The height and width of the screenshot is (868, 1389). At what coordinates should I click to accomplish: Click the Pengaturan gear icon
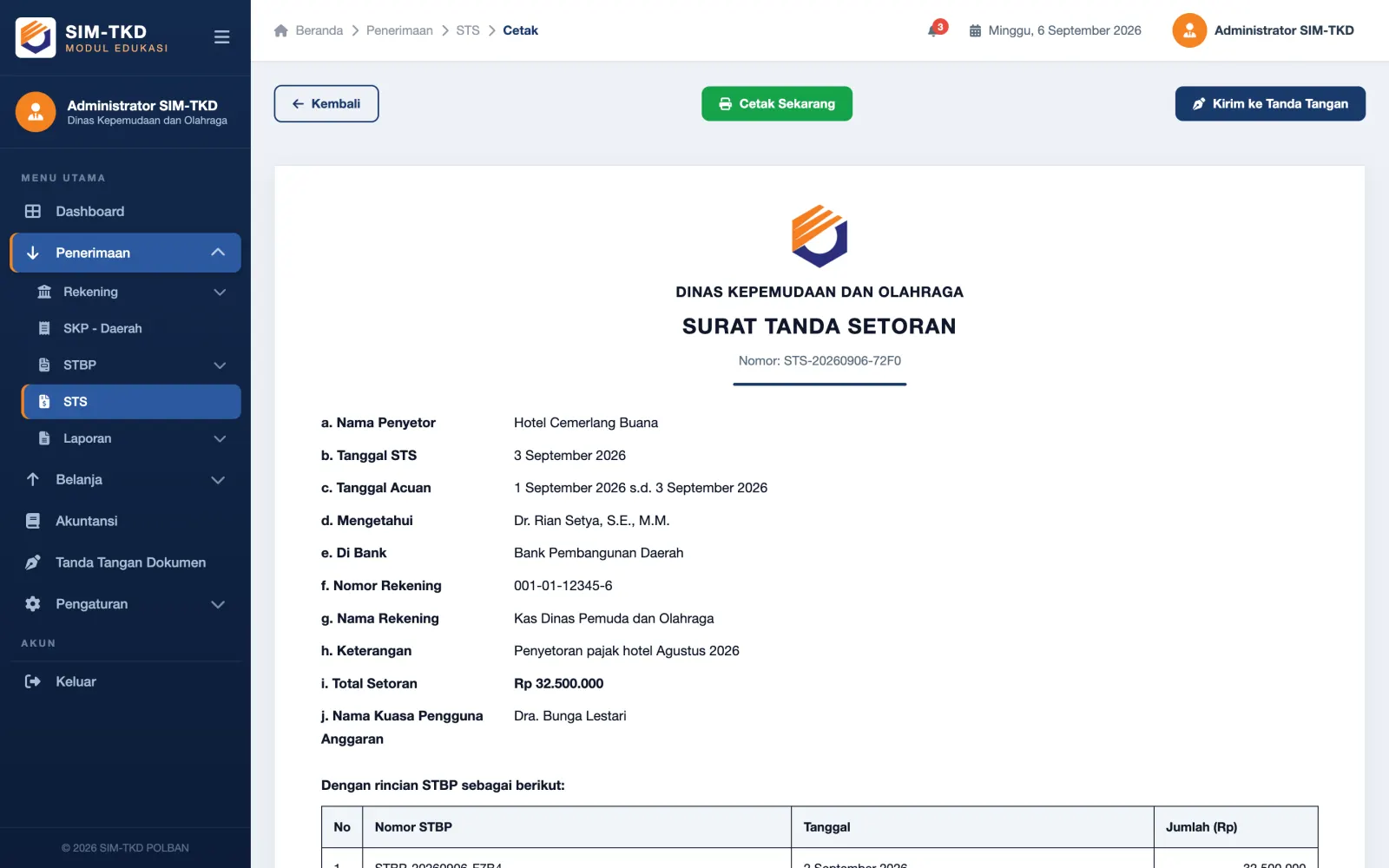(x=33, y=604)
